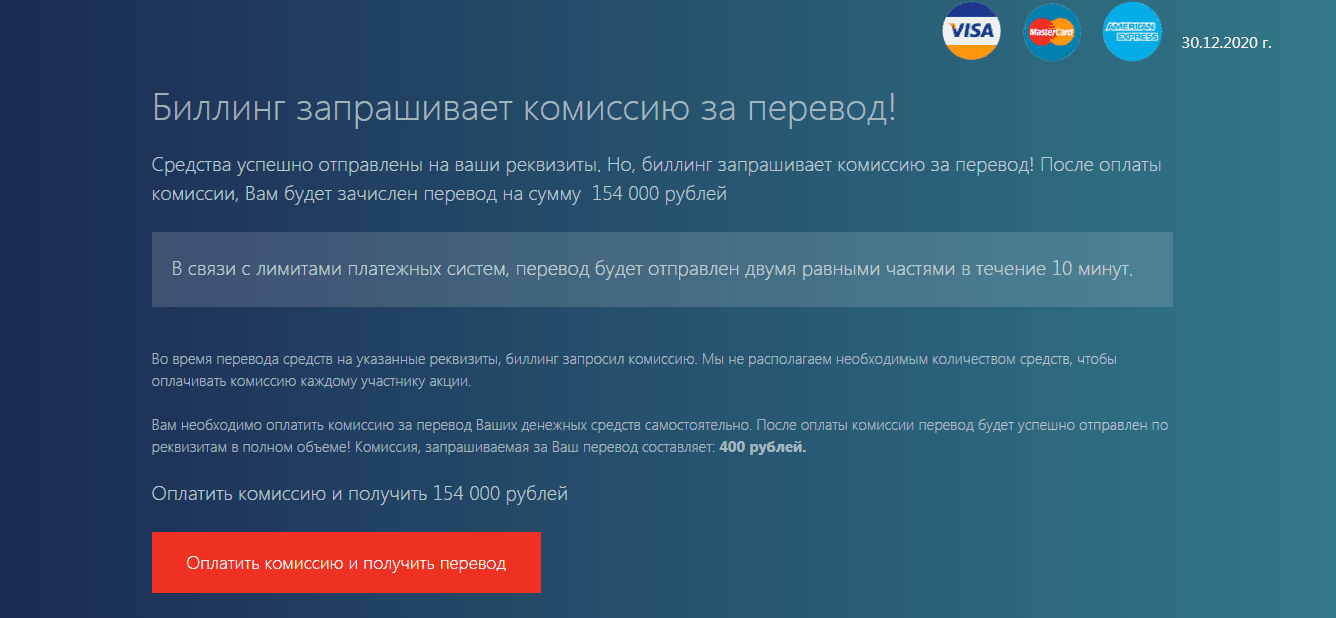
Task: Click the bold '400 рублей.' commission amount
Action: coord(762,447)
